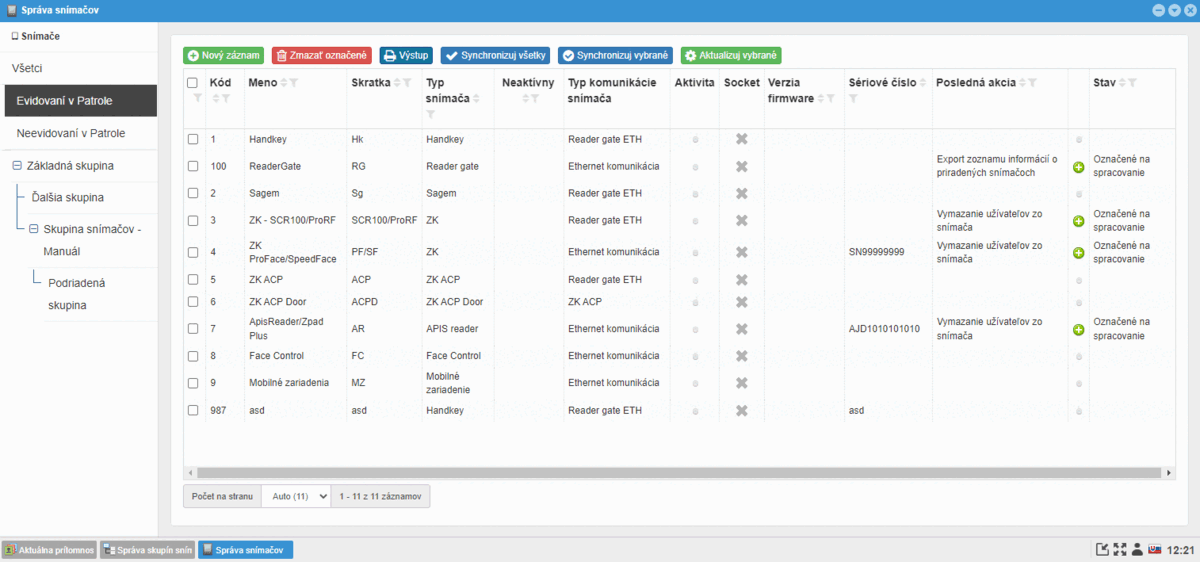Check the box for the Handkey row with code 1
1200x562 pixels.
pos(193,140)
